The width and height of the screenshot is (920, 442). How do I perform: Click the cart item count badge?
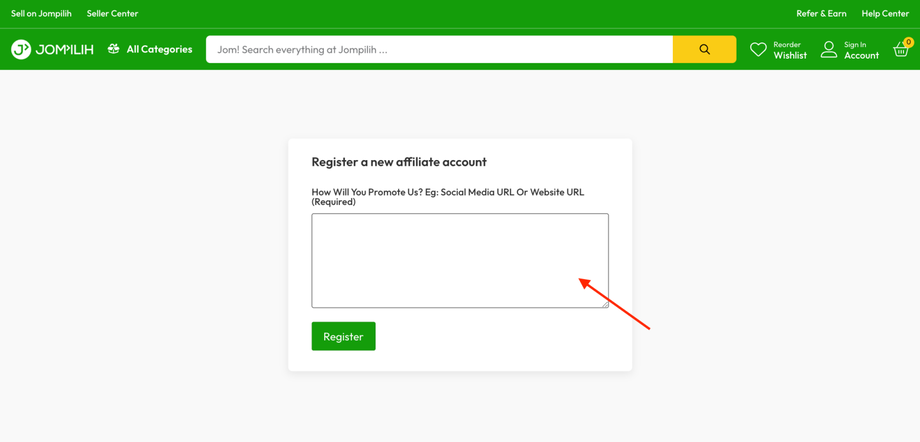point(908,42)
